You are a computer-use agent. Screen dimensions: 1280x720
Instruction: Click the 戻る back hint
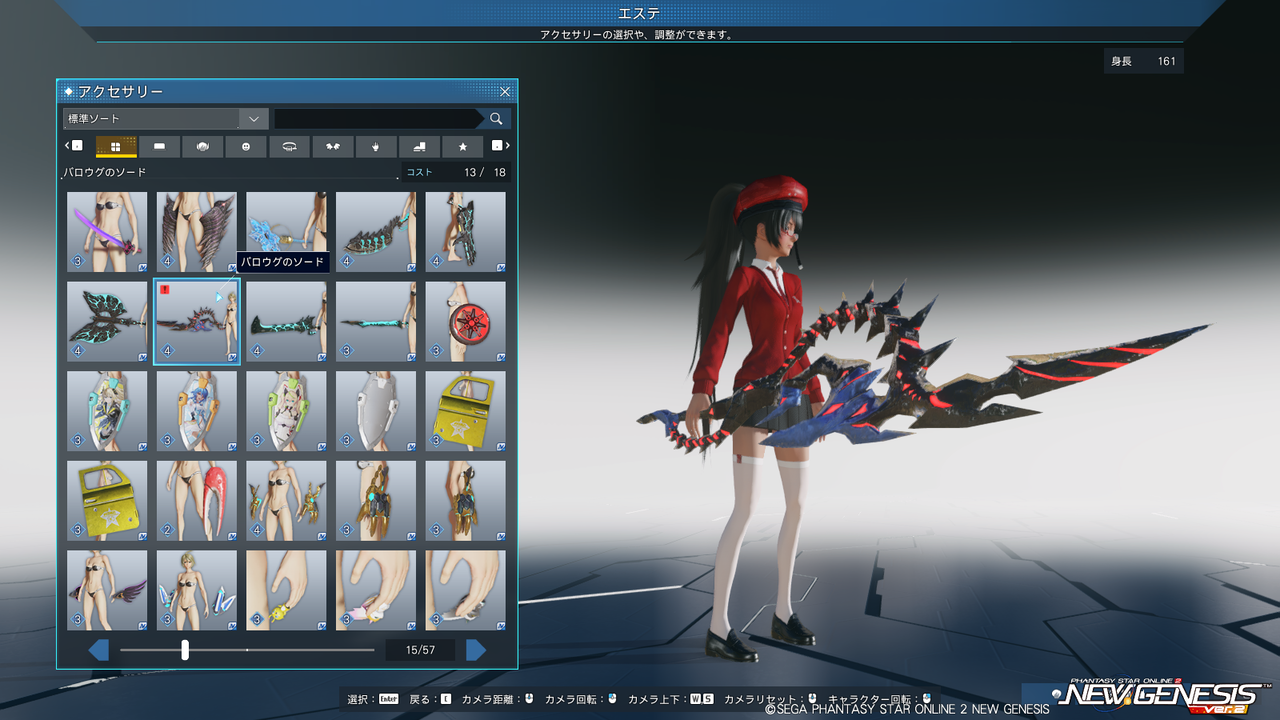pyautogui.click(x=430, y=698)
